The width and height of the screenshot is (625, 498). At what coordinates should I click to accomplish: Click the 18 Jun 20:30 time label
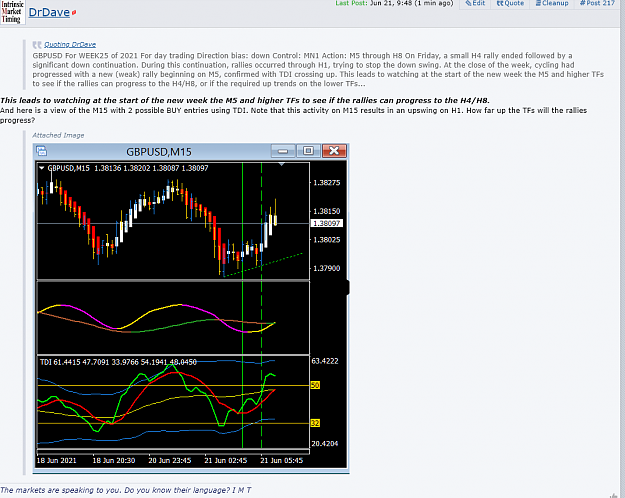tap(114, 460)
